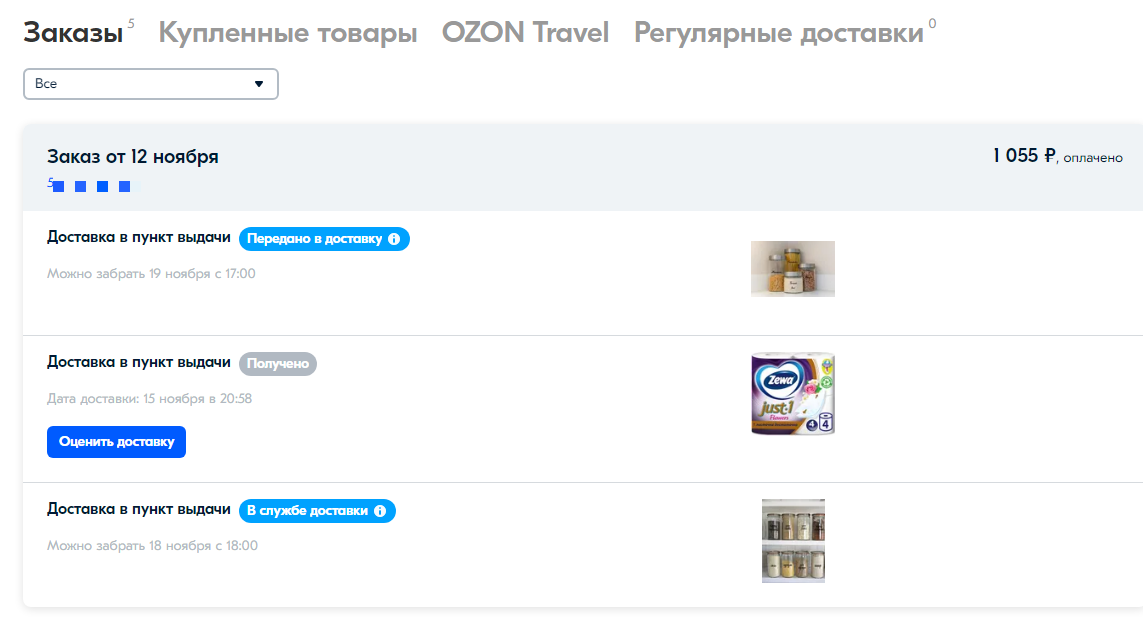The height and width of the screenshot is (622, 1143).
Task: Click the 'Все' orders filter combo box
Action: coord(151,84)
